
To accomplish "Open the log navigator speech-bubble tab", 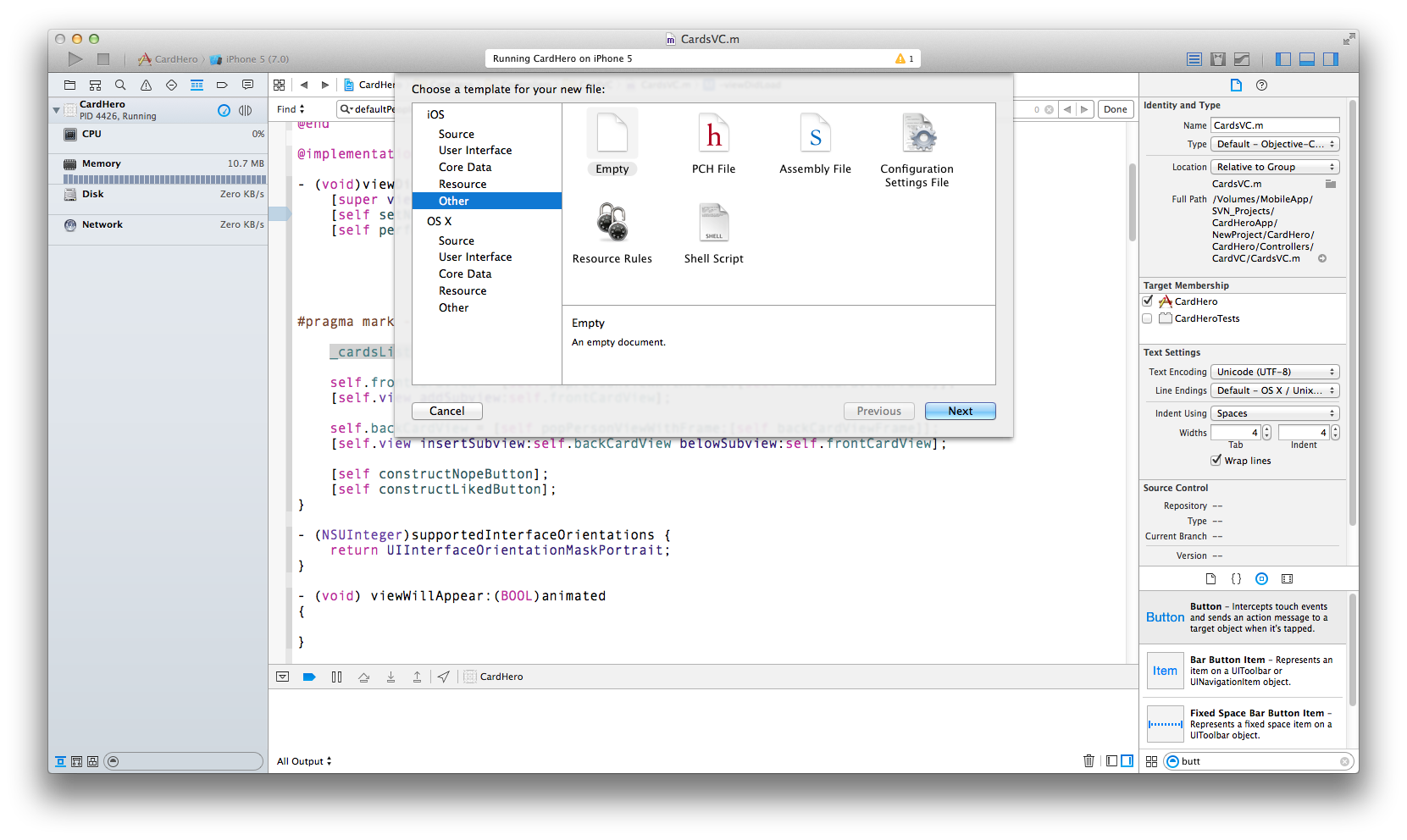I will [x=247, y=85].
